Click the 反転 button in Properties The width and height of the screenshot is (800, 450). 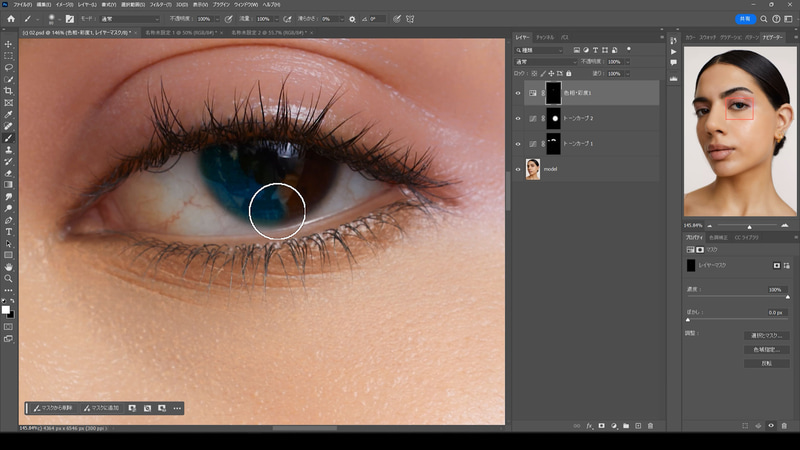click(767, 363)
